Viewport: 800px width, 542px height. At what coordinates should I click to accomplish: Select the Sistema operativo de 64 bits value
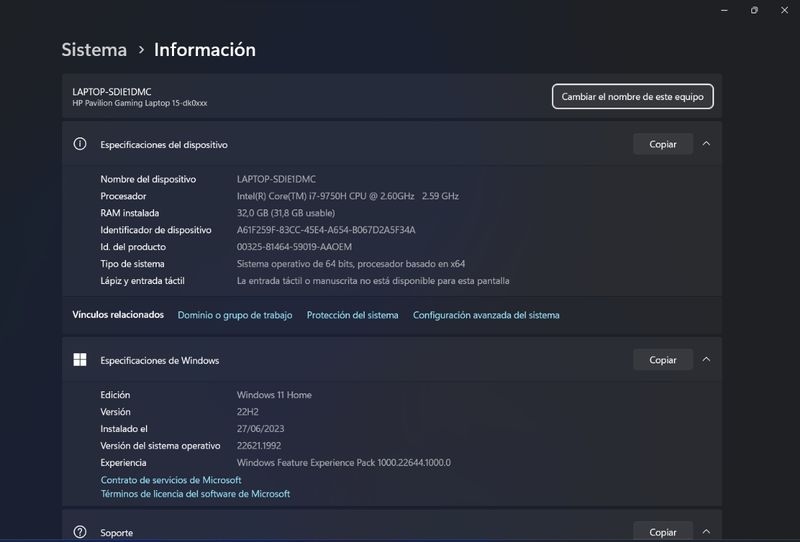[x=351, y=264]
